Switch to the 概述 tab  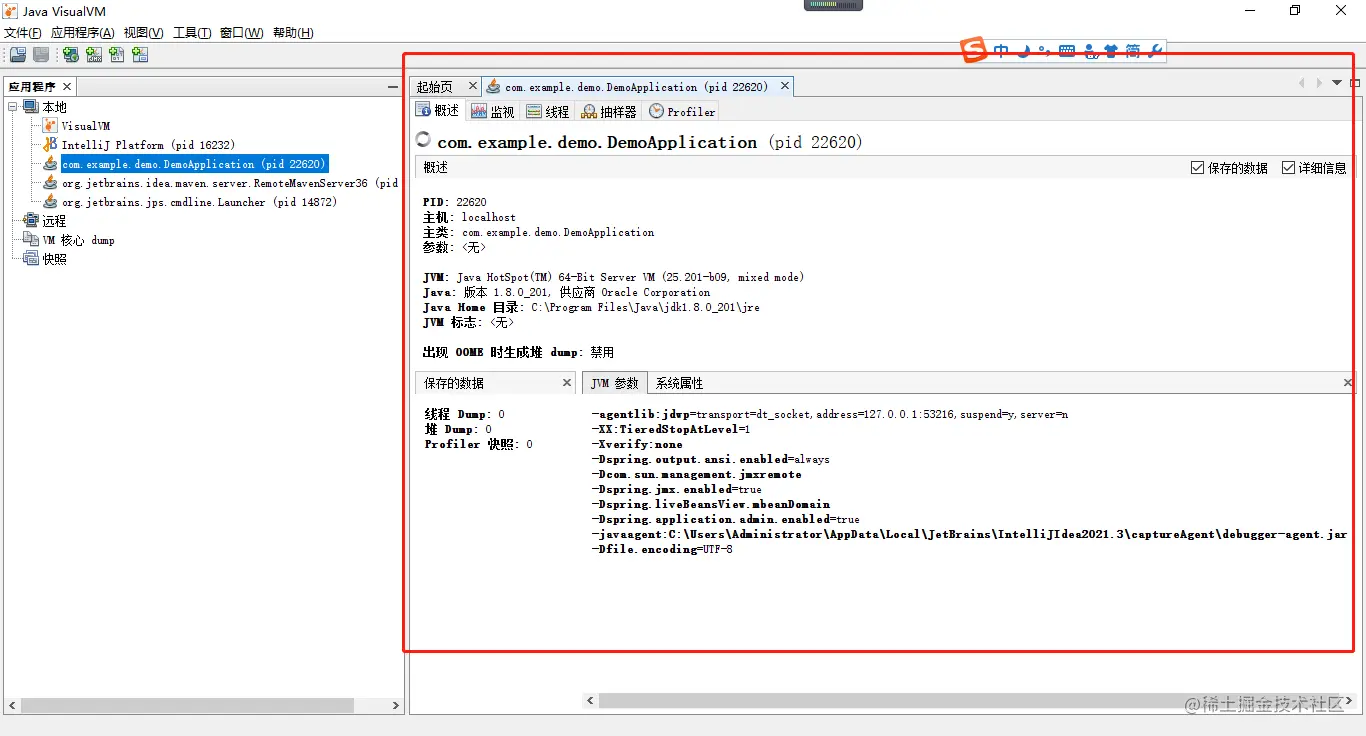(x=438, y=111)
